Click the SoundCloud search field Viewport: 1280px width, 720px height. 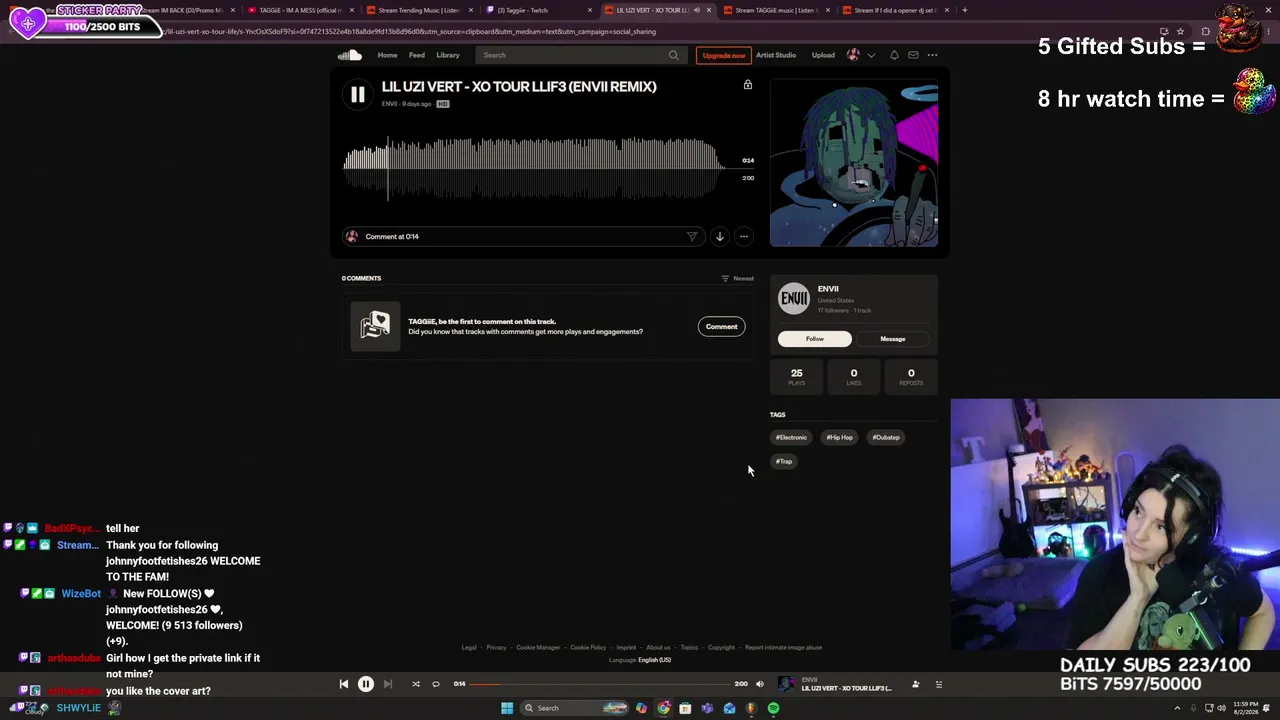(580, 55)
